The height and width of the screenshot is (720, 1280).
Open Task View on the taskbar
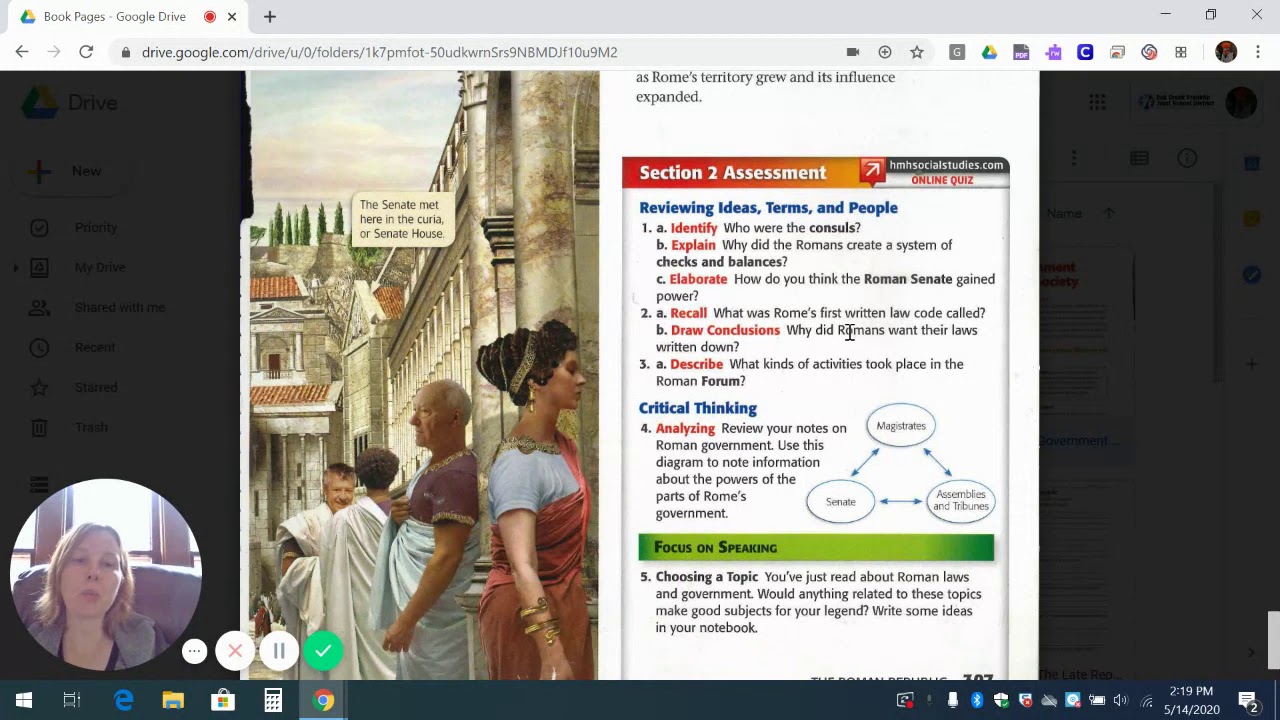click(72, 700)
